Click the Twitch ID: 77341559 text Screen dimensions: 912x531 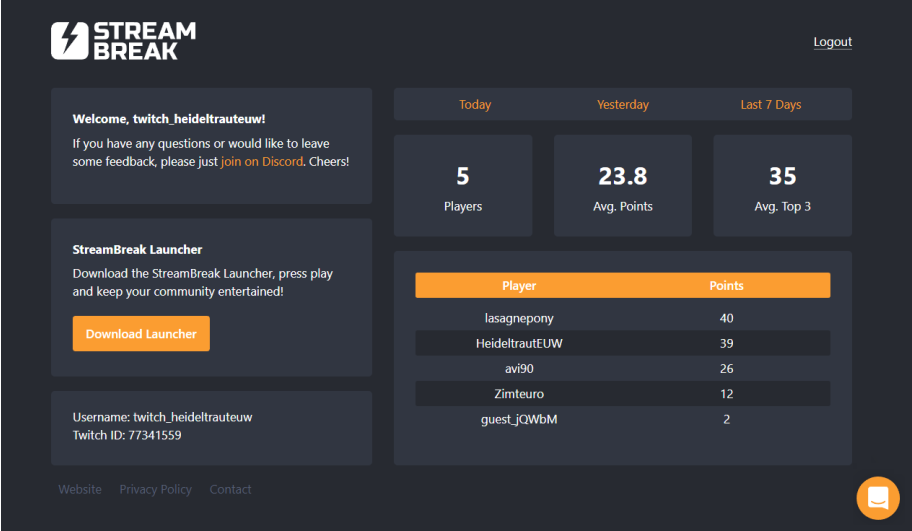(x=127, y=435)
